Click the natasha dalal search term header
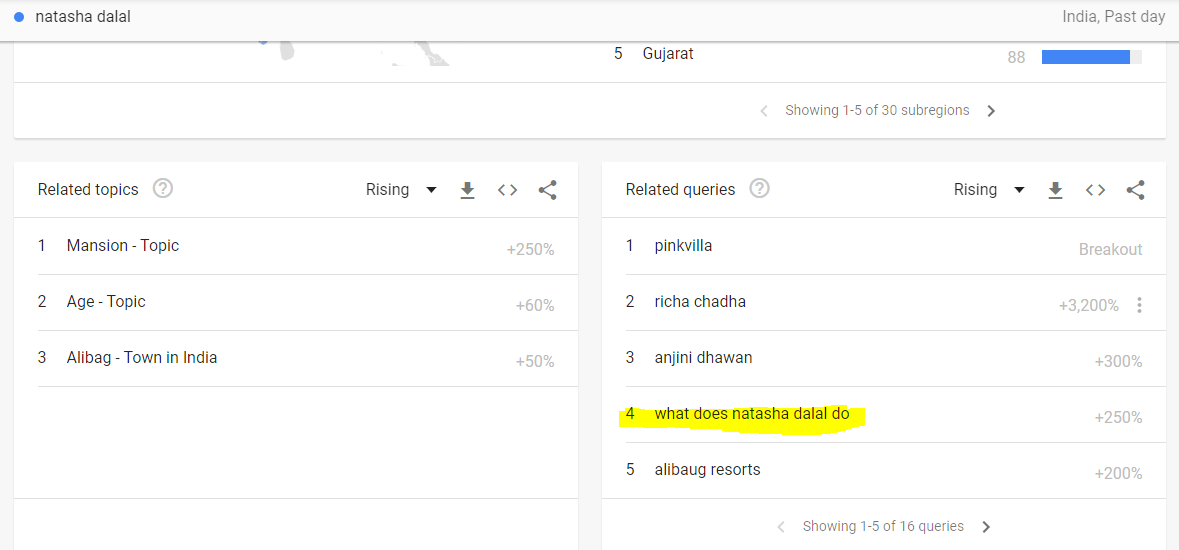1179x550 pixels. point(83,17)
